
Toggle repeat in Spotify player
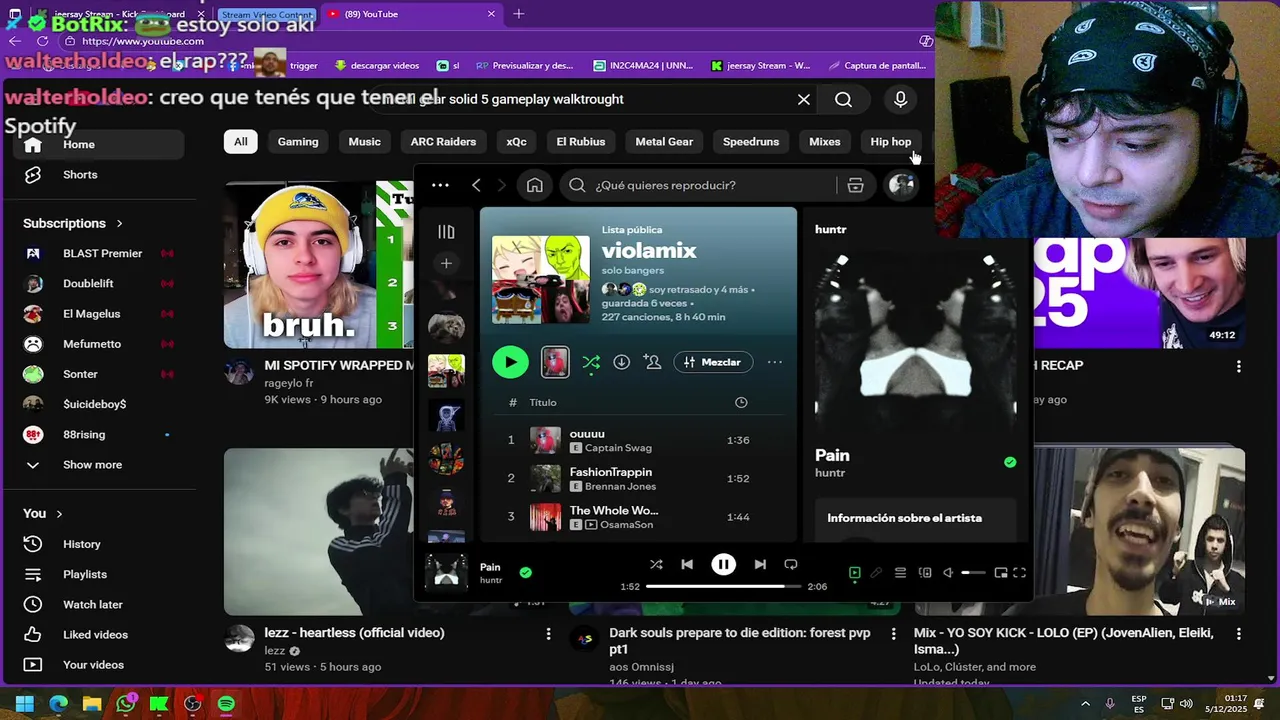pos(791,564)
